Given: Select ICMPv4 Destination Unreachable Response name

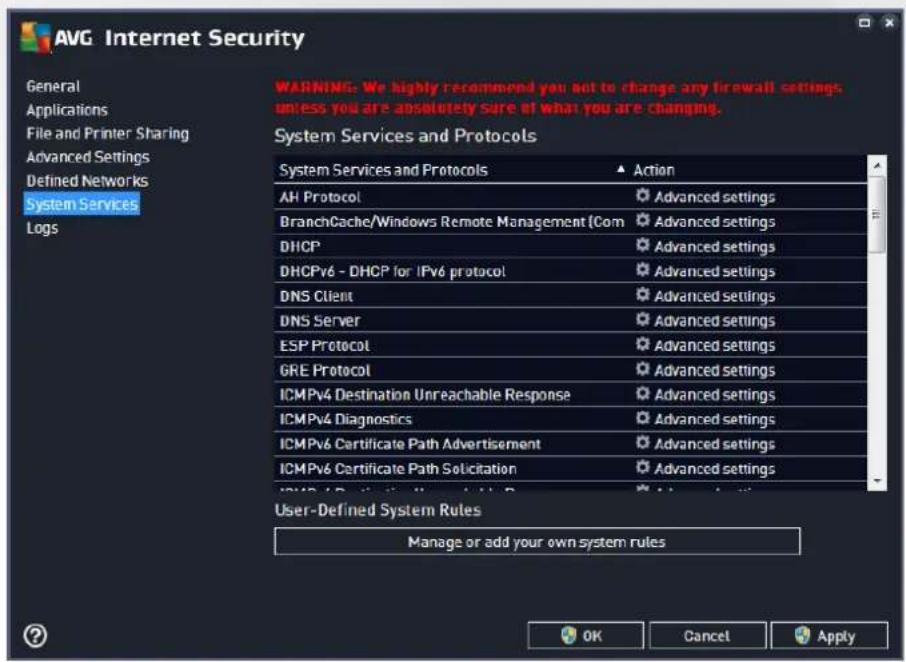Looking at the screenshot, I should 425,395.
